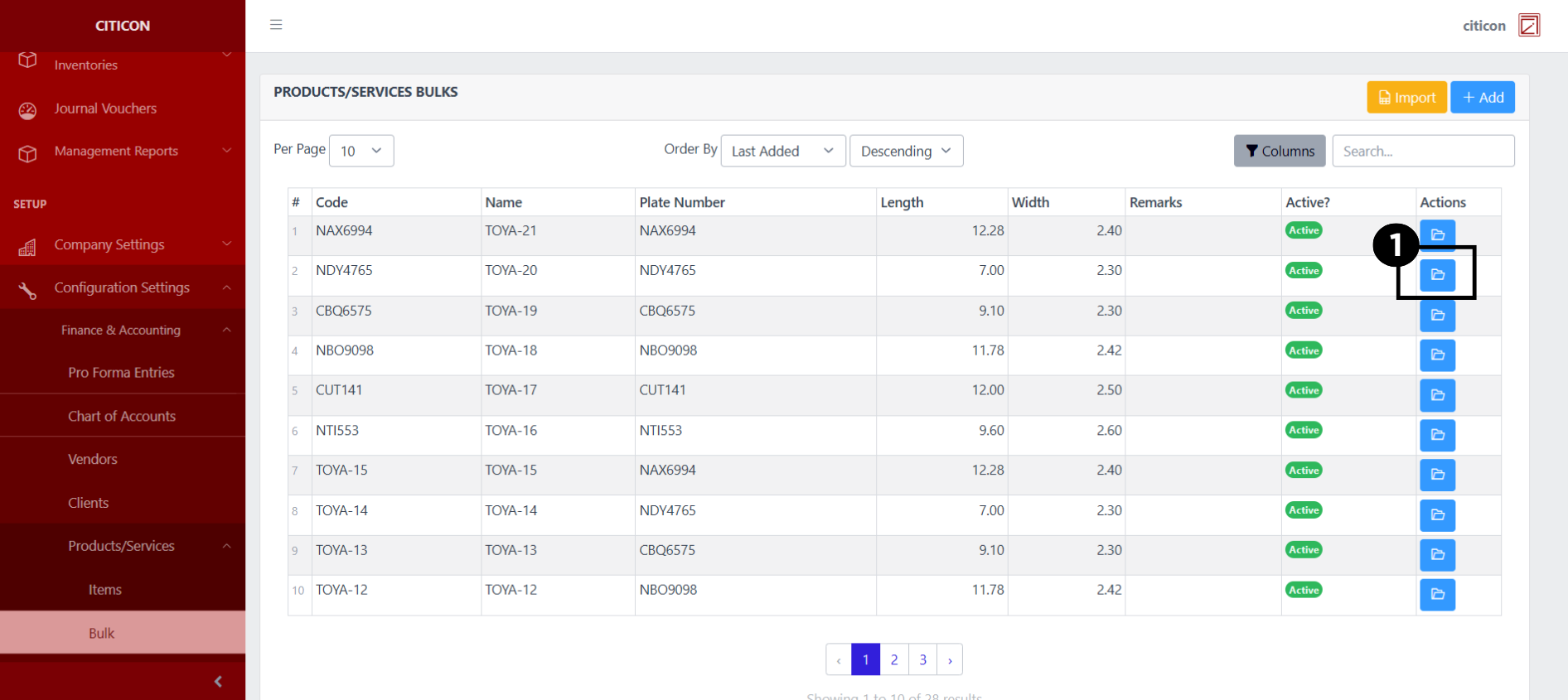Open the folder action for NAX6994 row
Image resolution: width=1568 pixels, height=700 pixels.
[1437, 234]
